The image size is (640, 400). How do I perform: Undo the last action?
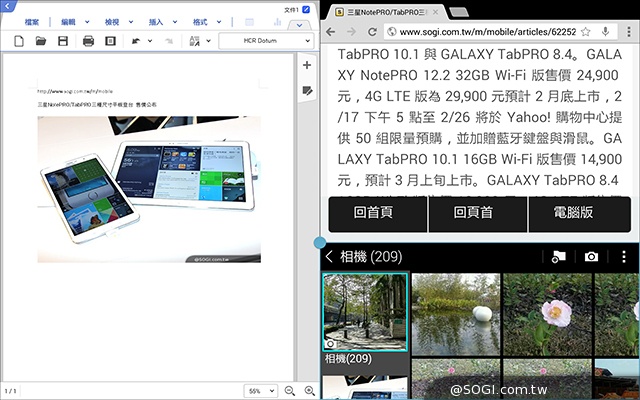(x=136, y=41)
